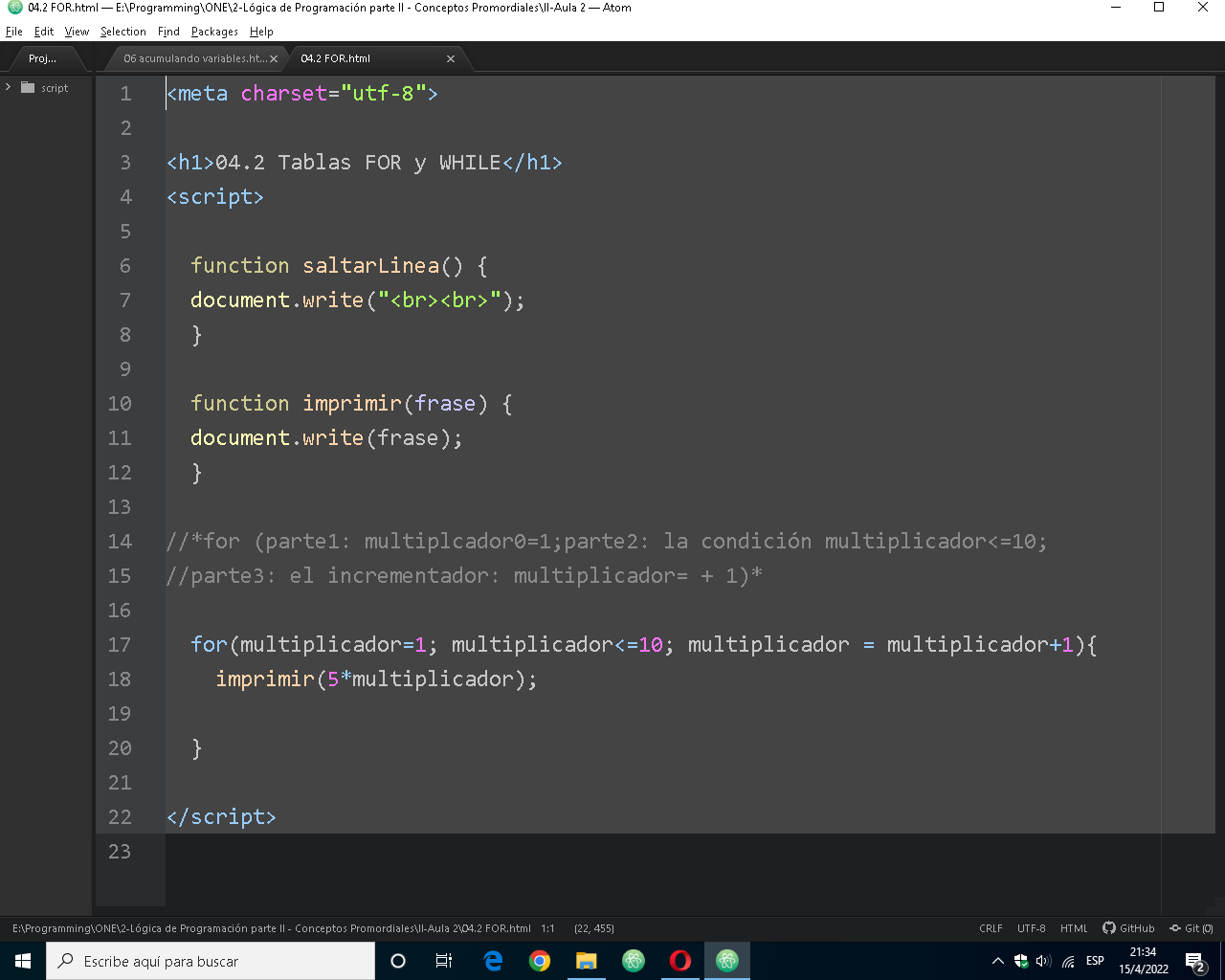The height and width of the screenshot is (980, 1225).
Task: Expand the script folder chevron
Action: pos(9,87)
